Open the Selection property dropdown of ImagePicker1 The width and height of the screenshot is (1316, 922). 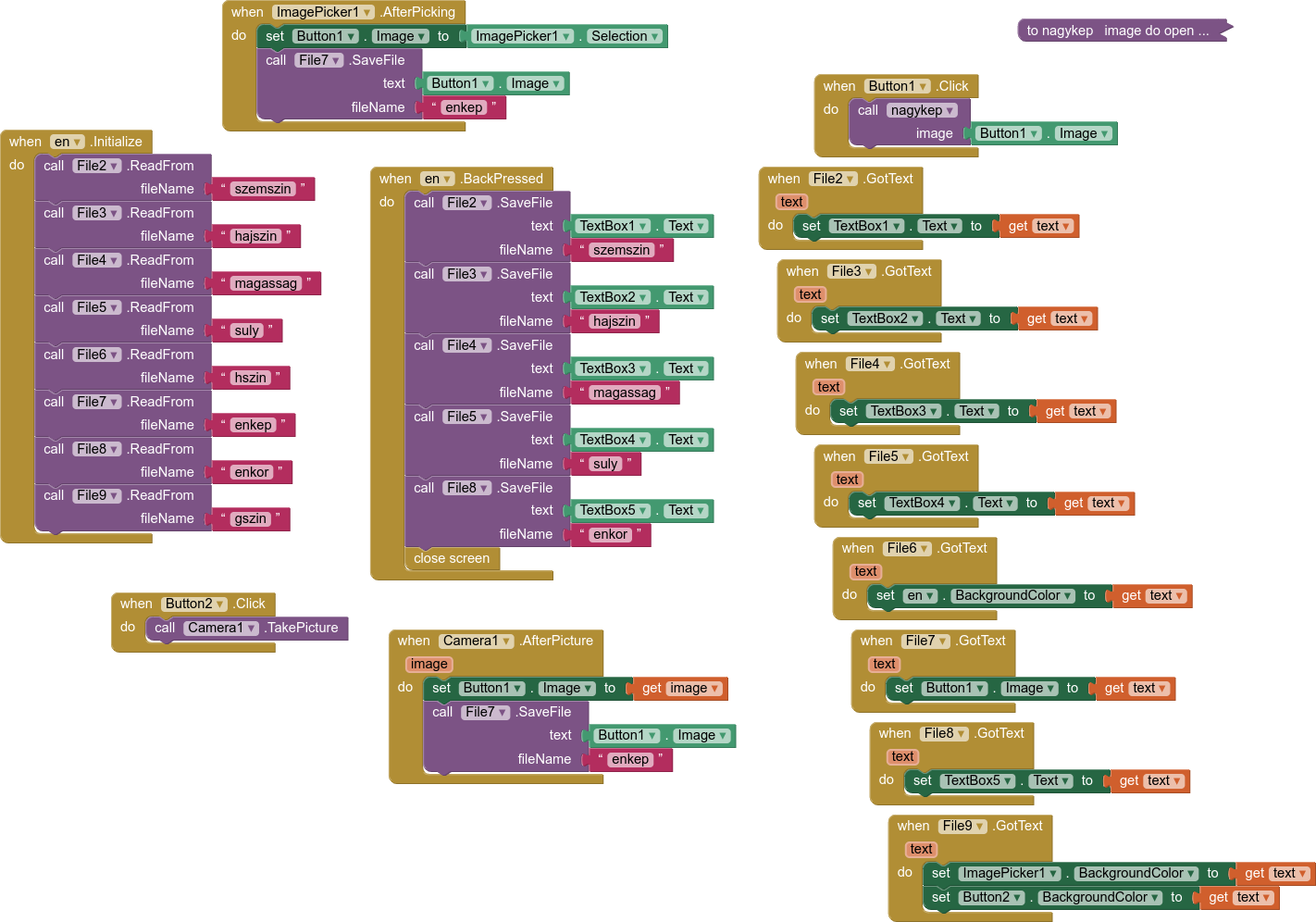[x=626, y=36]
